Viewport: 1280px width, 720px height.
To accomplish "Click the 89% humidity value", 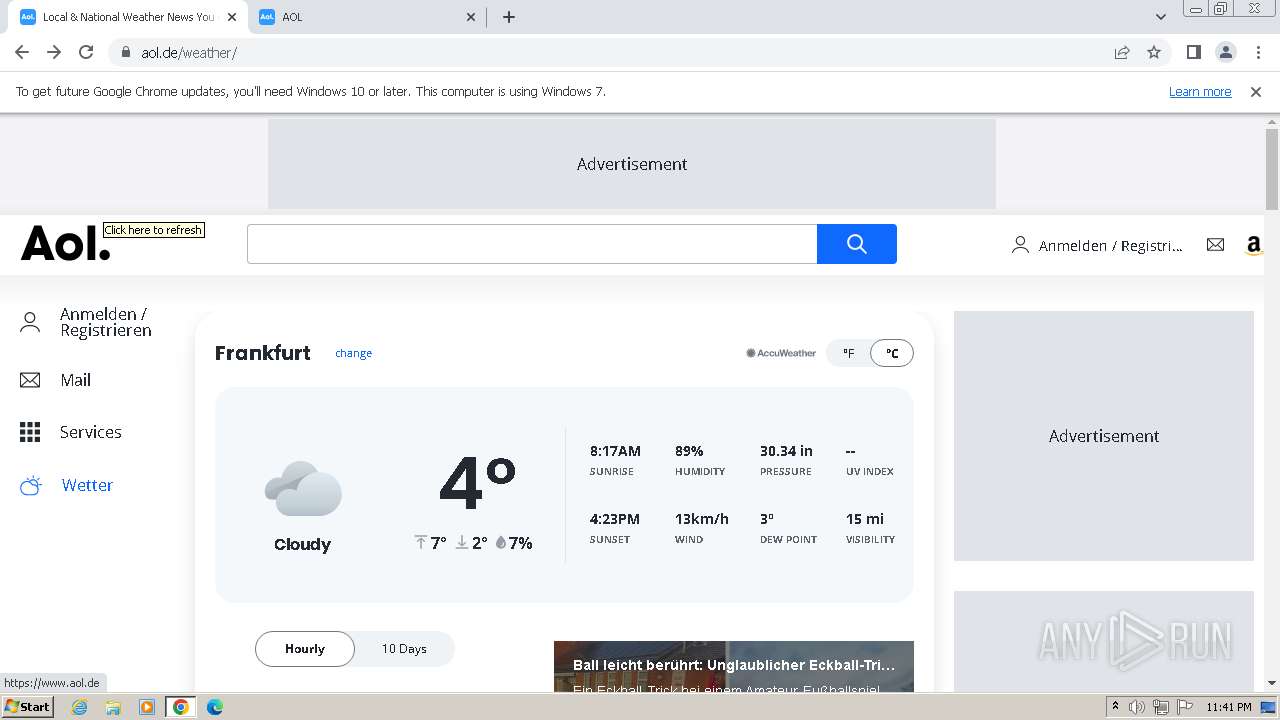I will pos(689,451).
